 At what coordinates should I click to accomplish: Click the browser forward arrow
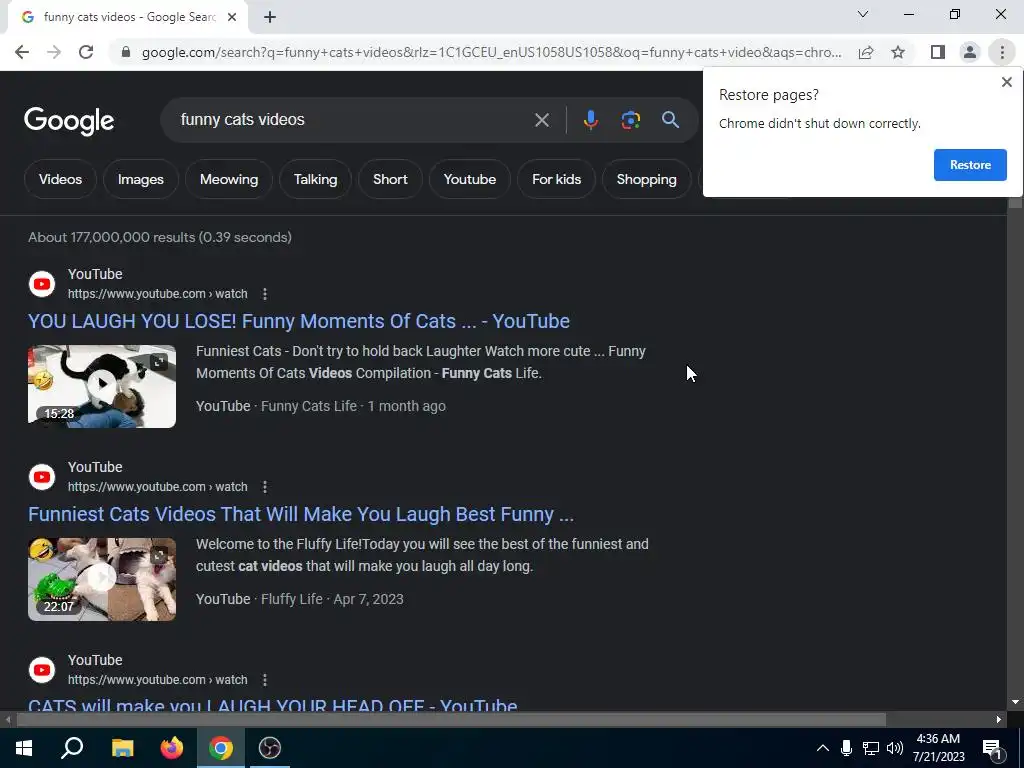(x=54, y=52)
